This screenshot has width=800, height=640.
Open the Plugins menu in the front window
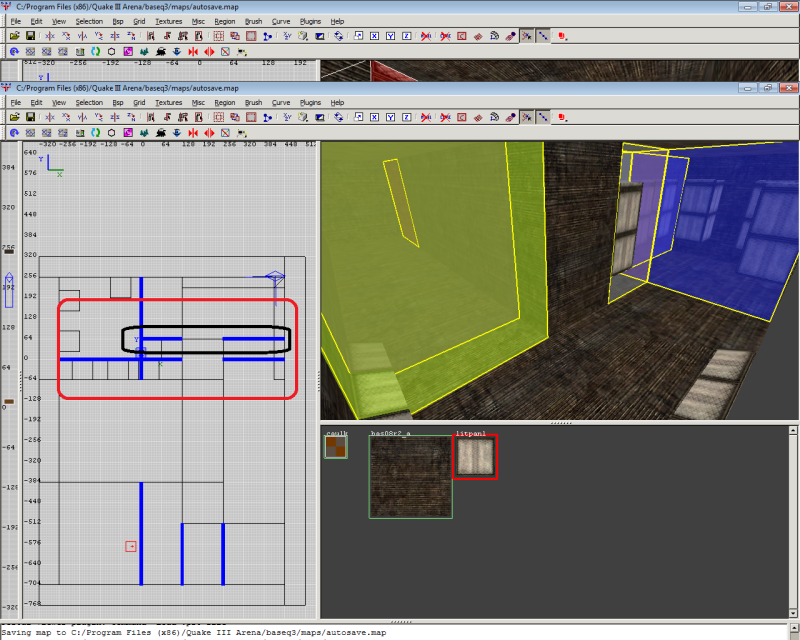310,103
